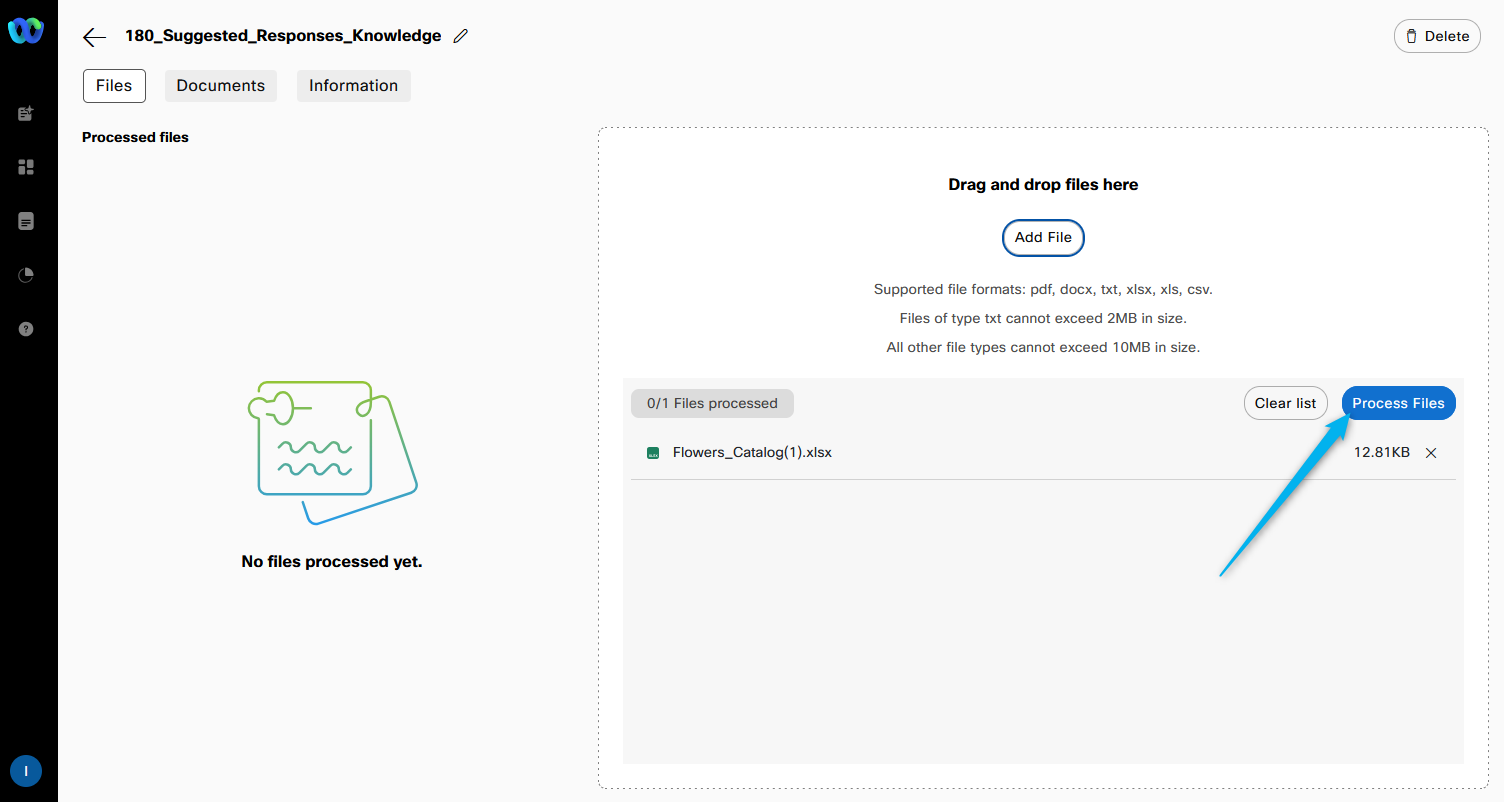Click the user avatar labeled I
This screenshot has height=802, width=1504.
(x=26, y=771)
